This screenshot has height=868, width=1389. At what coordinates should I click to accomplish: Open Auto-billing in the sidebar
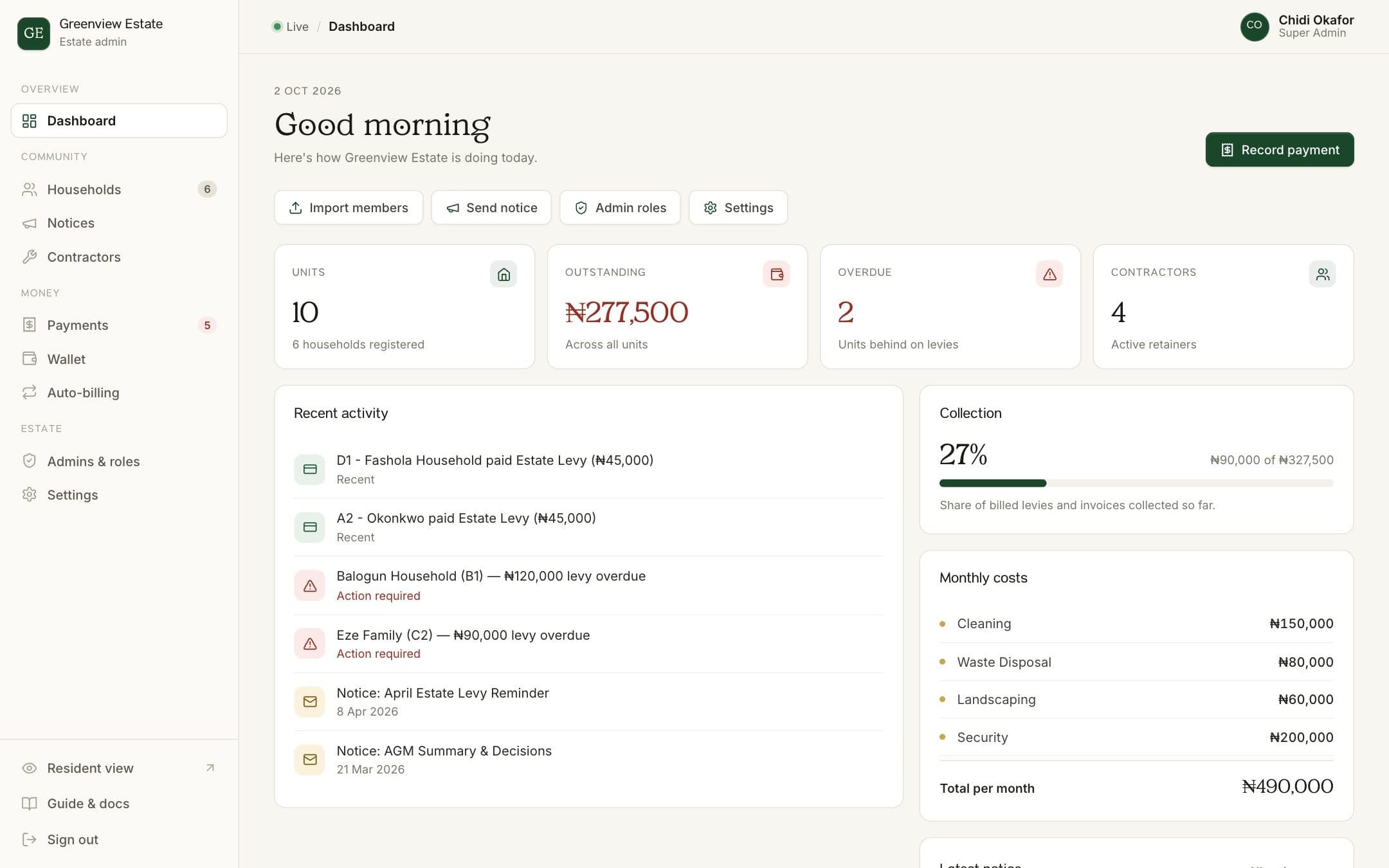pos(119,393)
